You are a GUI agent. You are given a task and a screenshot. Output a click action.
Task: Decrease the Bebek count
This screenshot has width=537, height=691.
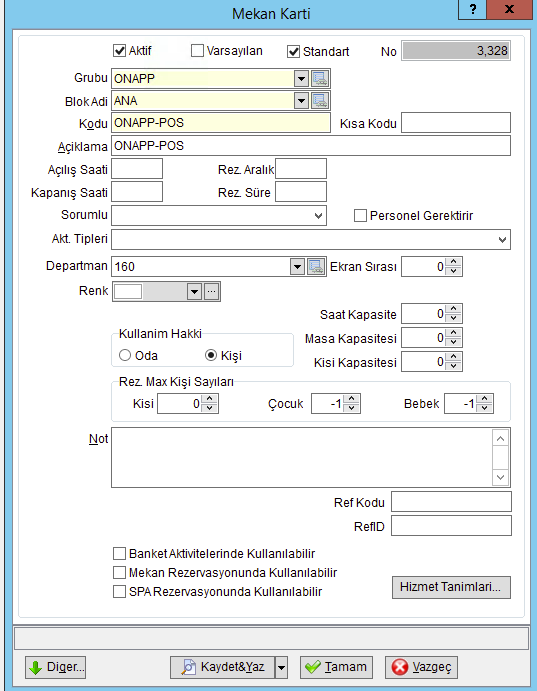click(x=485, y=408)
